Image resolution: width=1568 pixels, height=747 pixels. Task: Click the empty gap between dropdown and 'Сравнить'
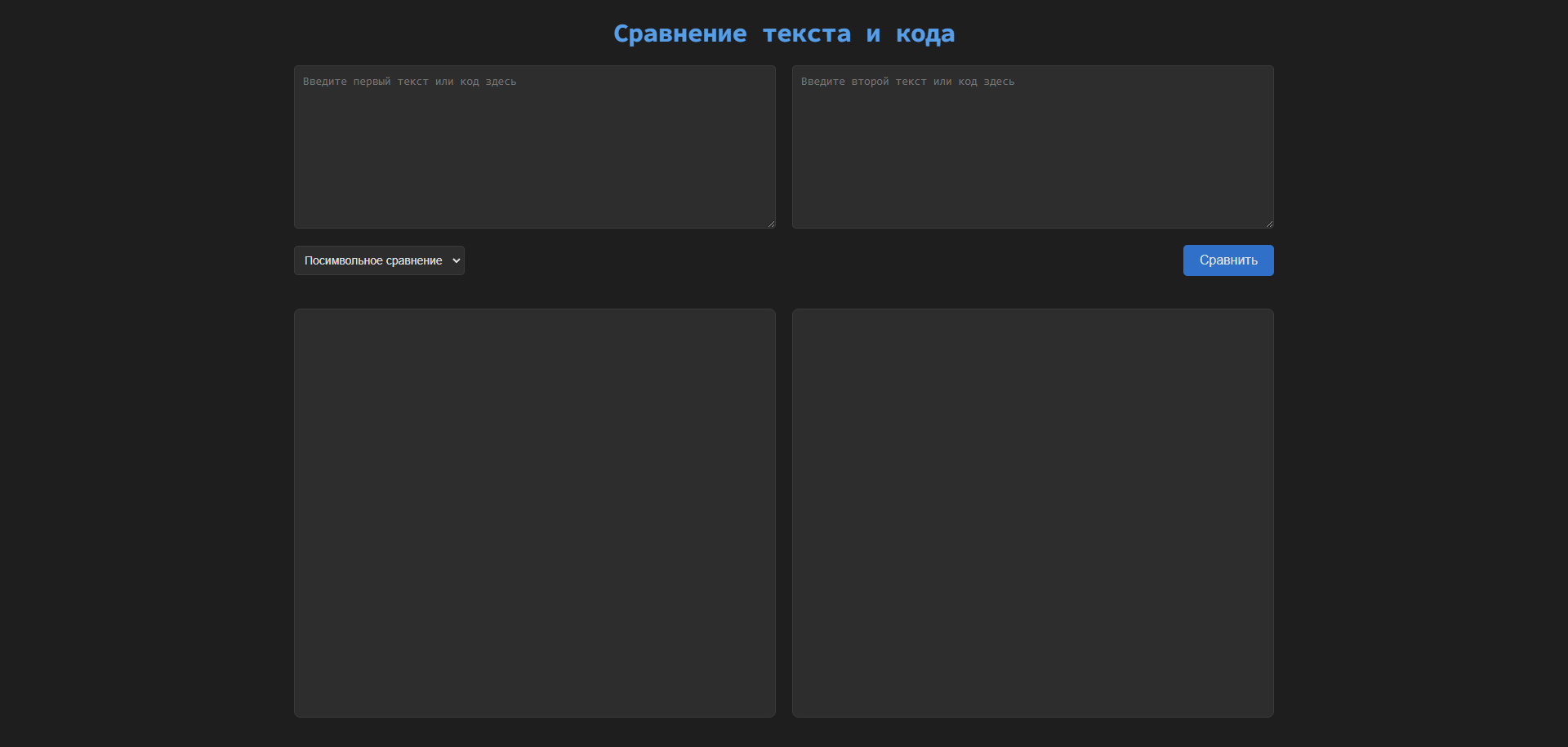(817, 260)
